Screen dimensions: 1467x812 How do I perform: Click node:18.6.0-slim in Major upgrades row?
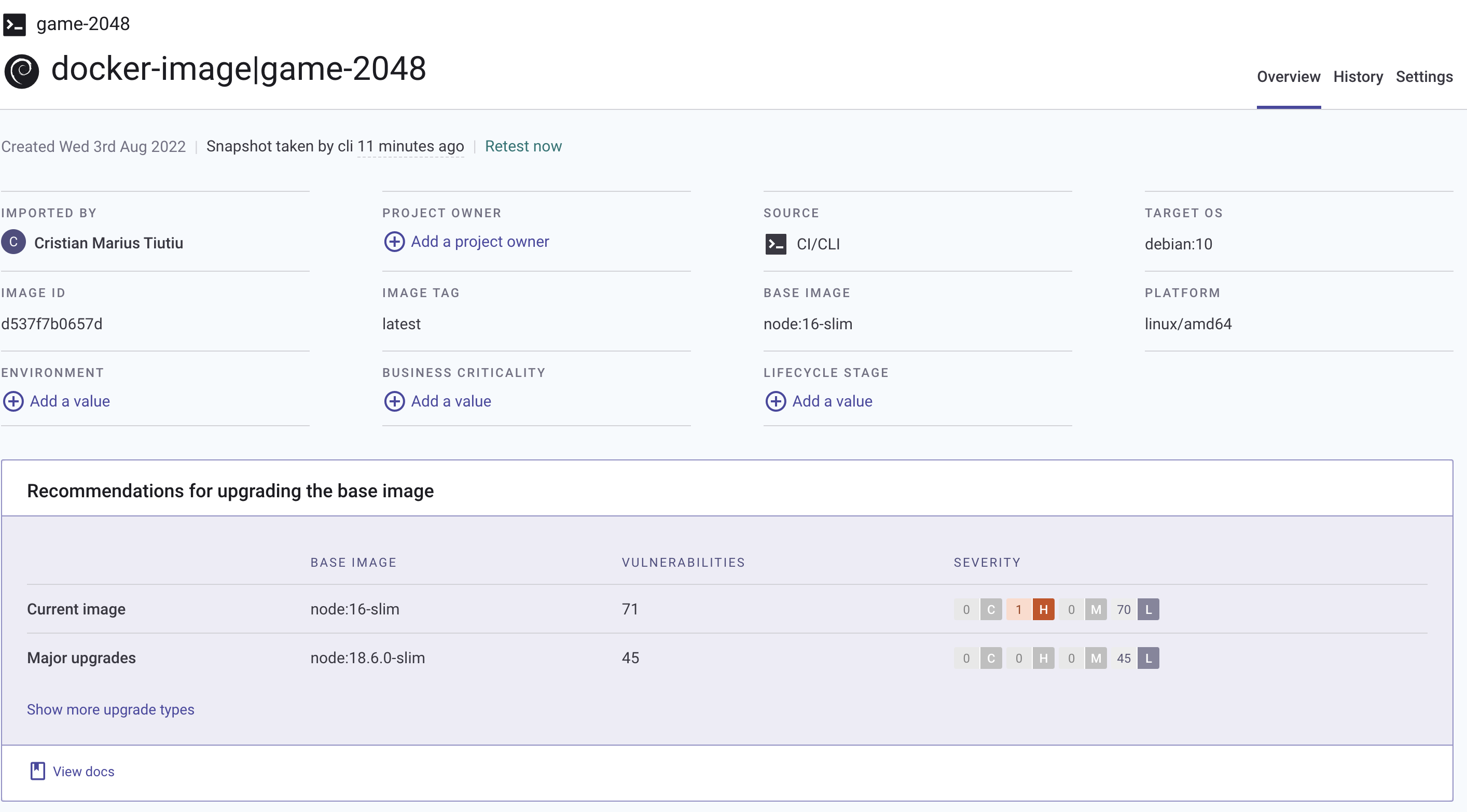point(367,658)
